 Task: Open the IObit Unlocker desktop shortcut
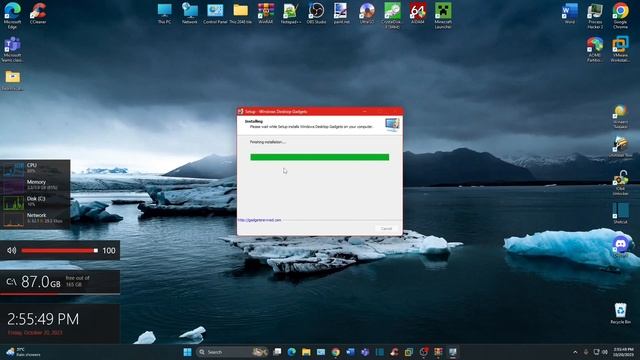tap(620, 182)
